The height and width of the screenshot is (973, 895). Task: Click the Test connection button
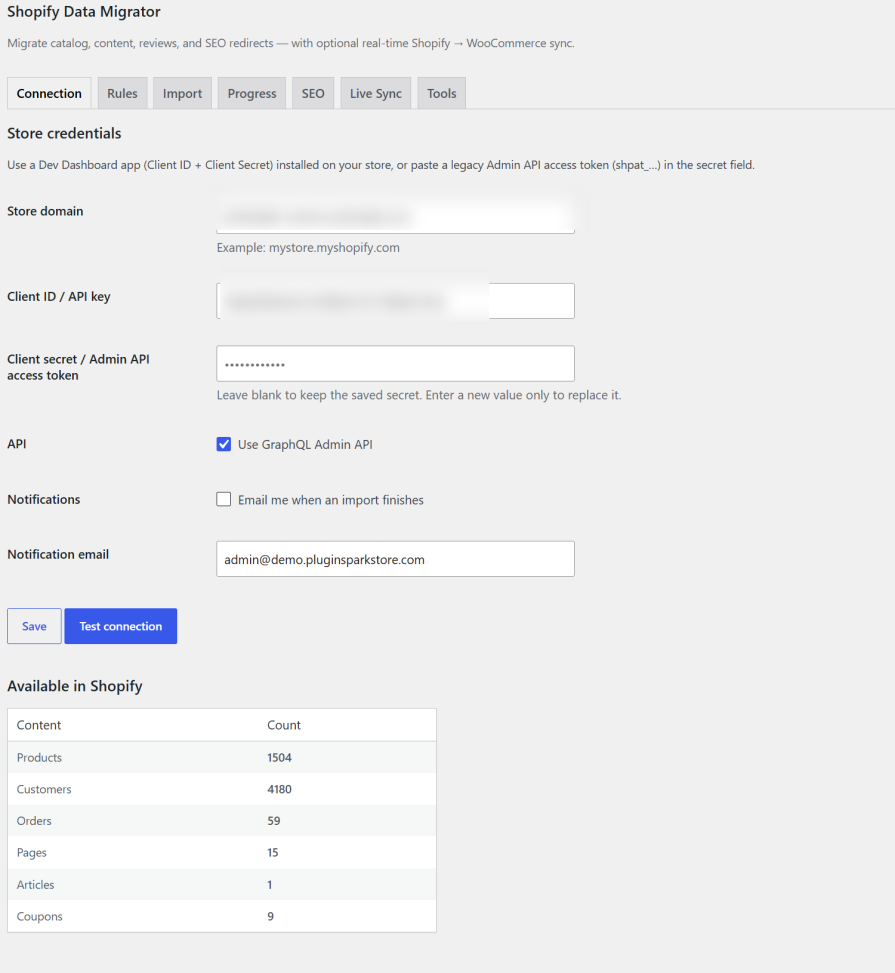tap(120, 626)
